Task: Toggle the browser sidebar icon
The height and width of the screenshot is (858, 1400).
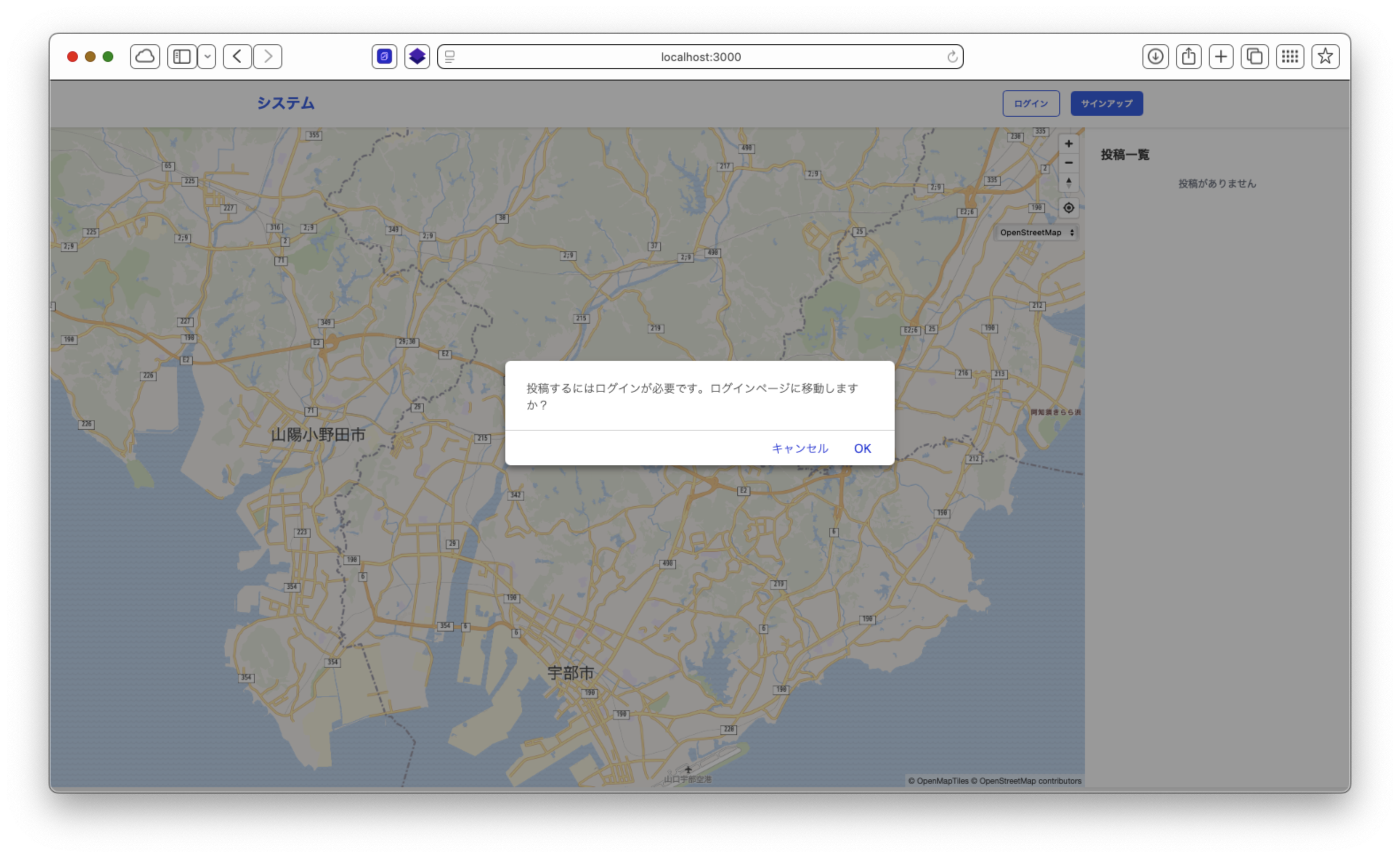Action: 182,57
